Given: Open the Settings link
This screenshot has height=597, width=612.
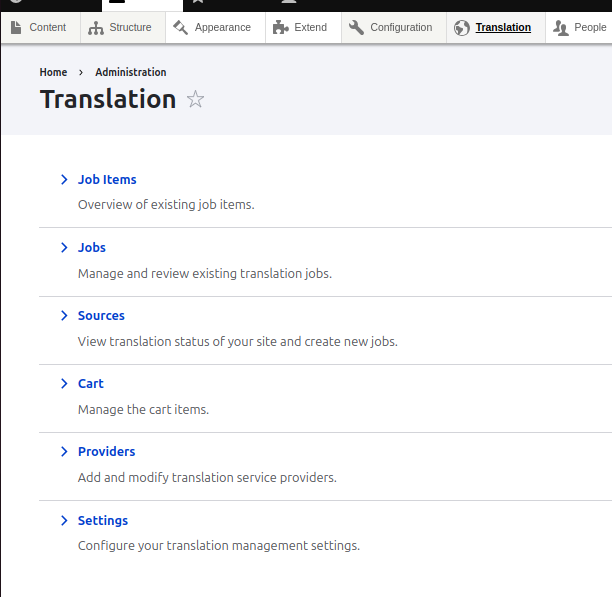Looking at the screenshot, I should coord(103,521).
